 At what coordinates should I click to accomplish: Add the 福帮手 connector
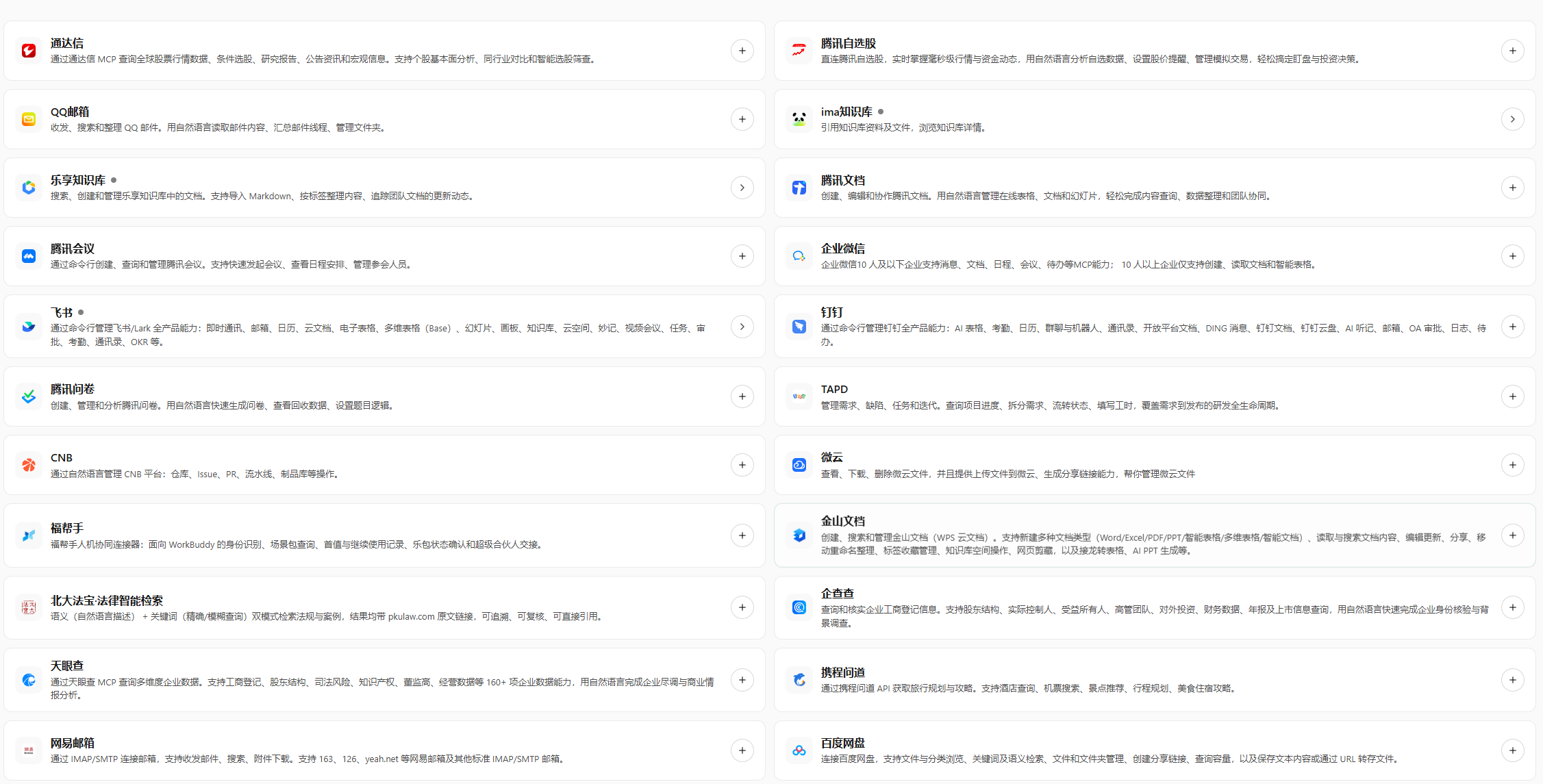pyautogui.click(x=742, y=535)
